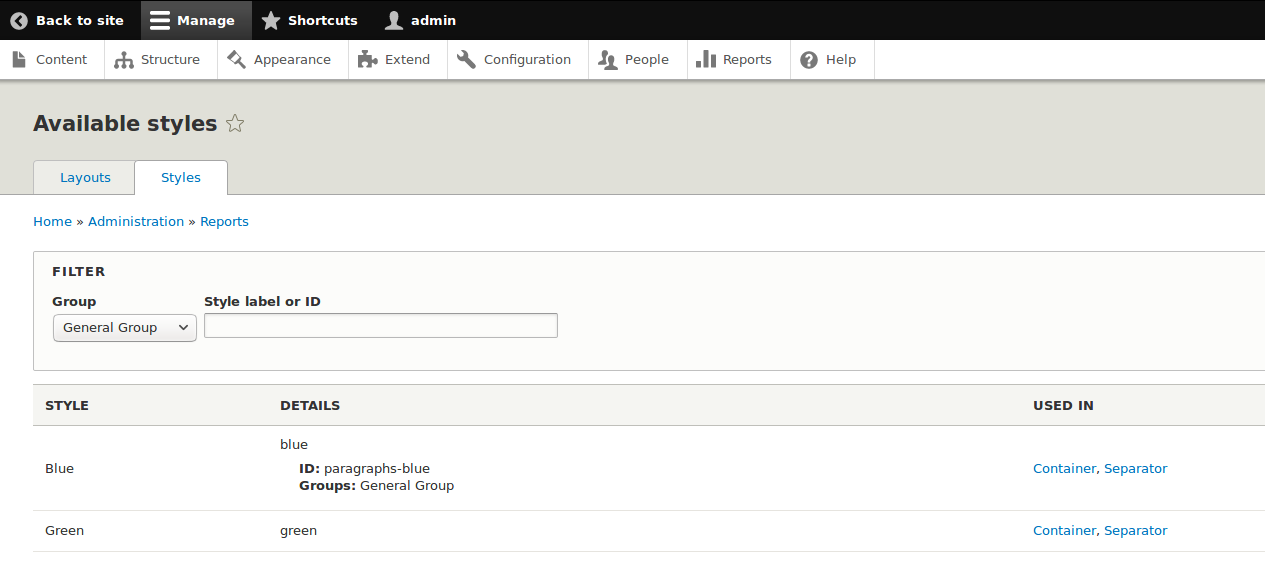Screen dimensions: 1265x587
Task: Expand the green details summary
Action: [x=298, y=531]
